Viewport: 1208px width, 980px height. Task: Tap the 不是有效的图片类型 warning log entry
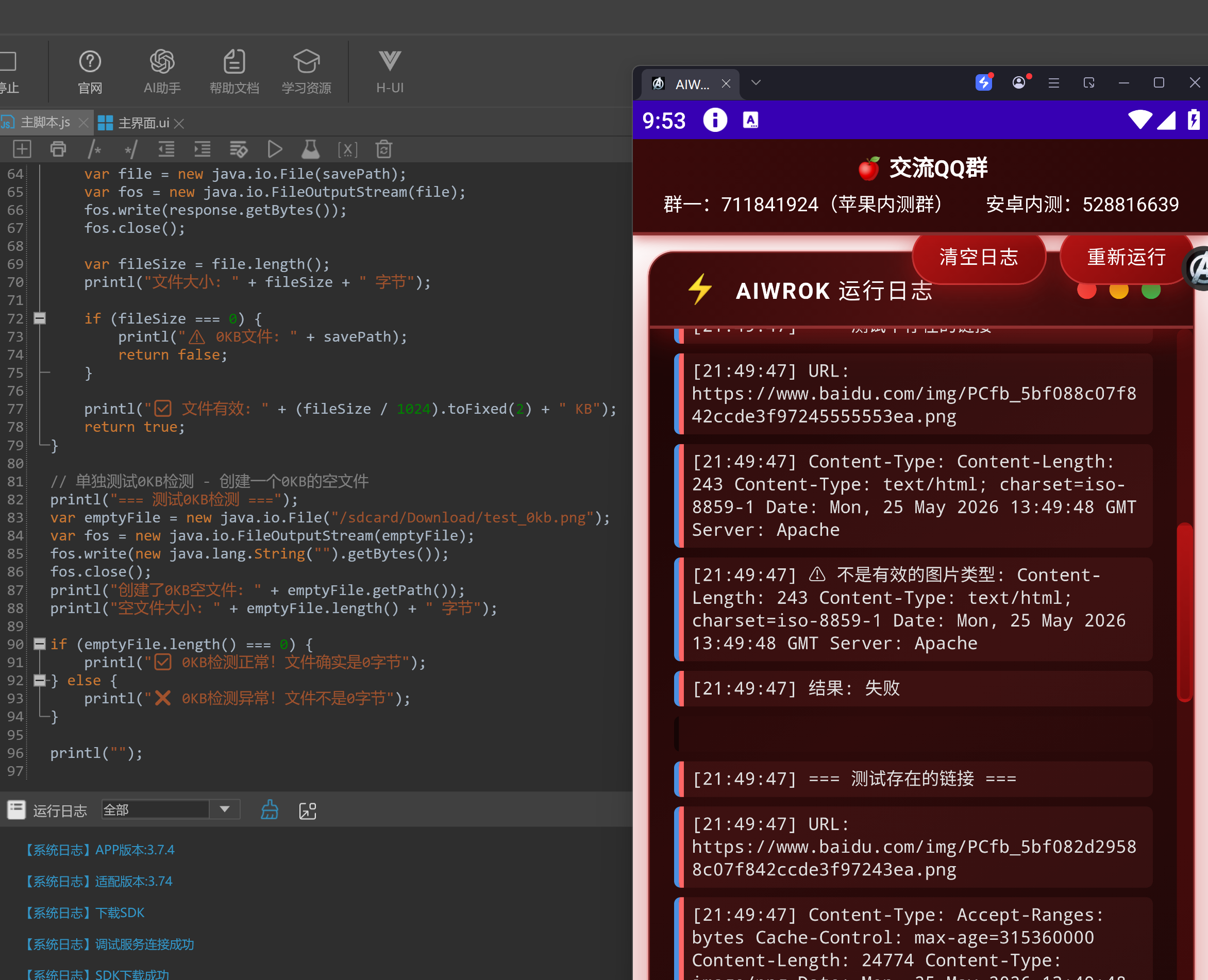coord(913,609)
